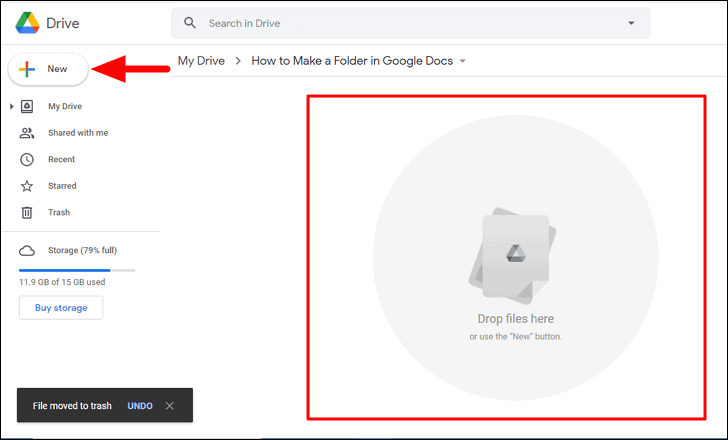Click the storage usage progress bar

point(77,270)
